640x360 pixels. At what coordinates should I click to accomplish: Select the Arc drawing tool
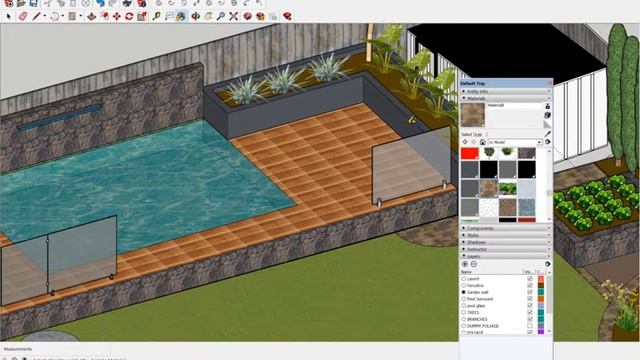coord(55,16)
